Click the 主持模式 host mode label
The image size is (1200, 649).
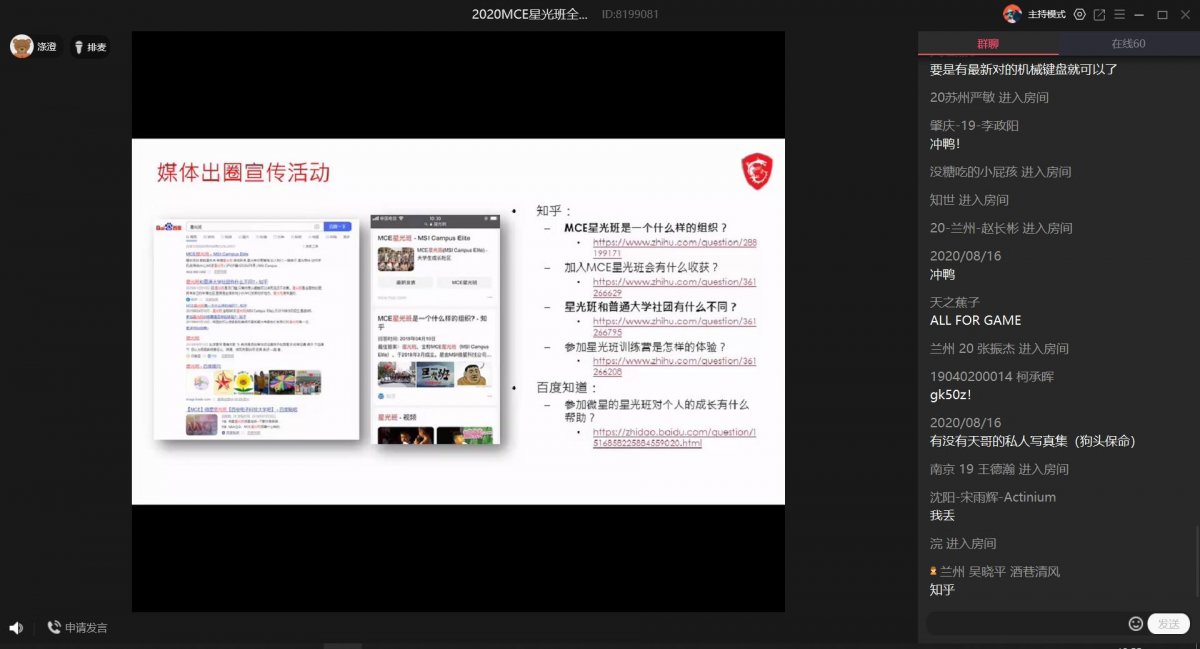point(1046,14)
